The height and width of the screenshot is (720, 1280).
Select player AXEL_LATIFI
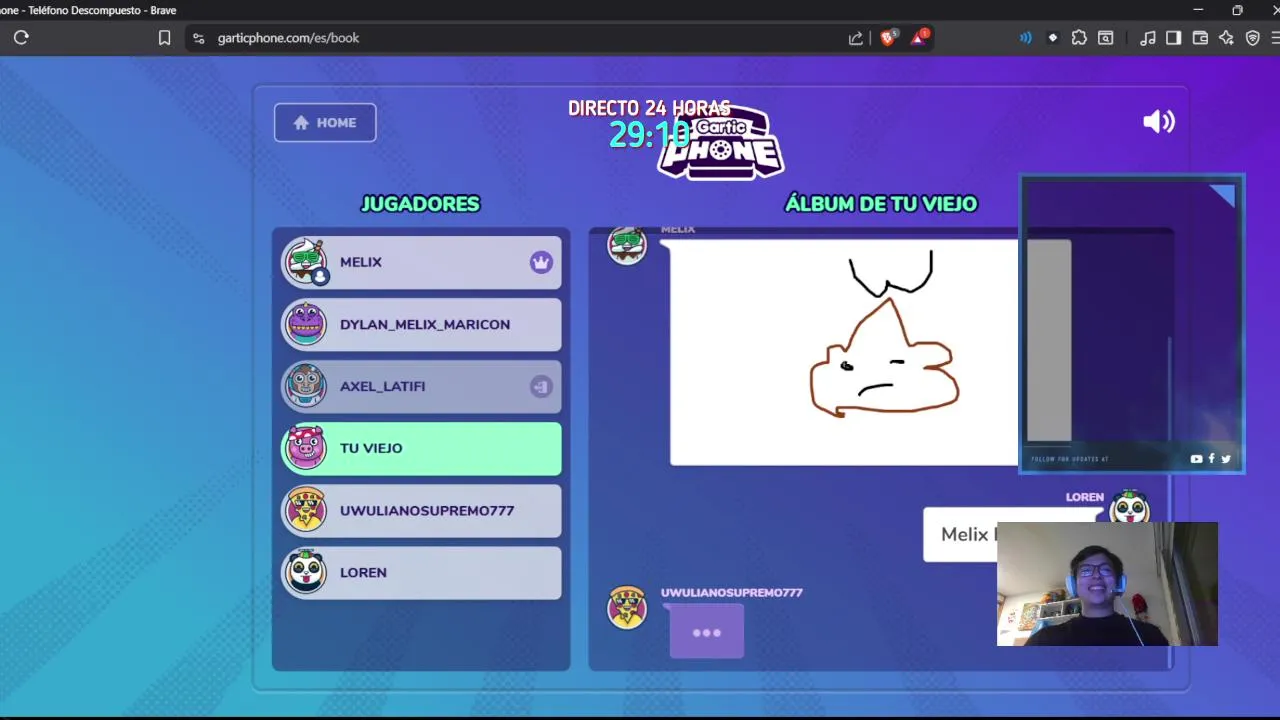[x=421, y=386]
